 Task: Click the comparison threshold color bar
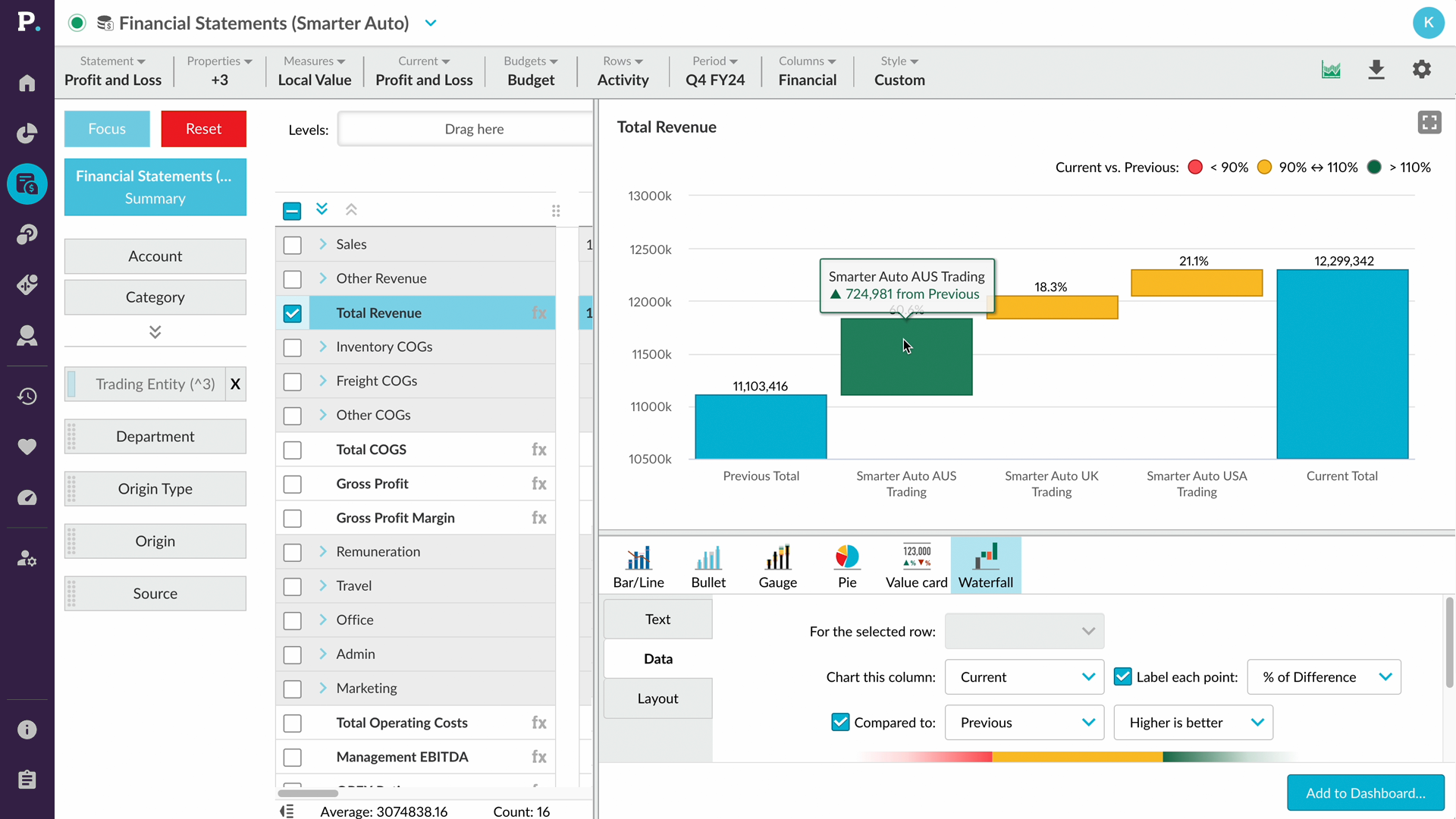(1077, 757)
